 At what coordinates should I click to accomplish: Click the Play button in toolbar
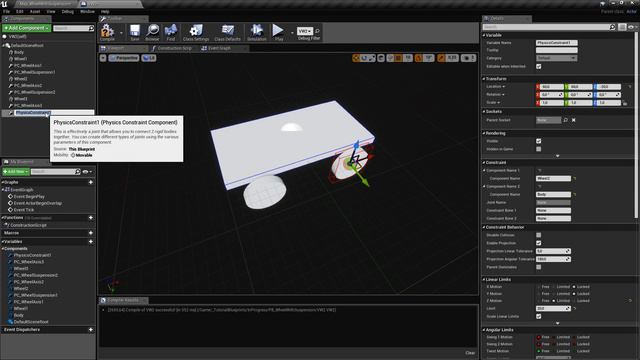pyautogui.click(x=278, y=32)
